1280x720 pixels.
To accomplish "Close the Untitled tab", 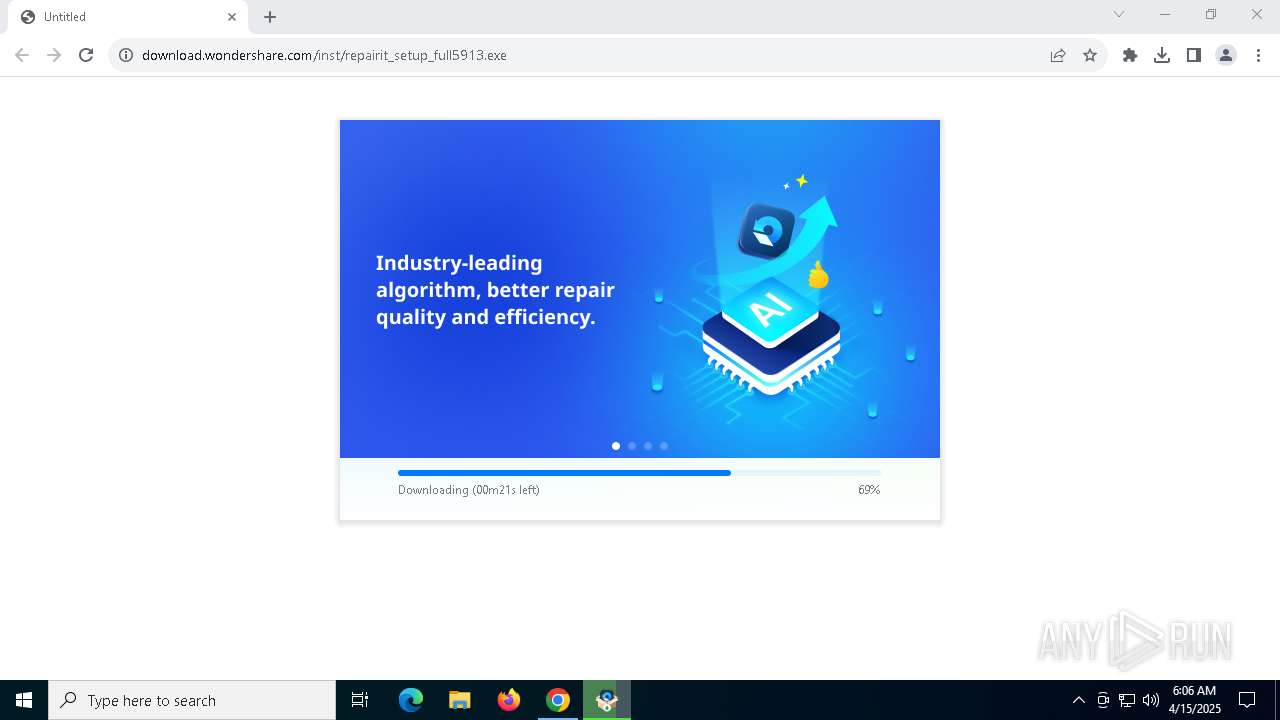I will click(232, 17).
